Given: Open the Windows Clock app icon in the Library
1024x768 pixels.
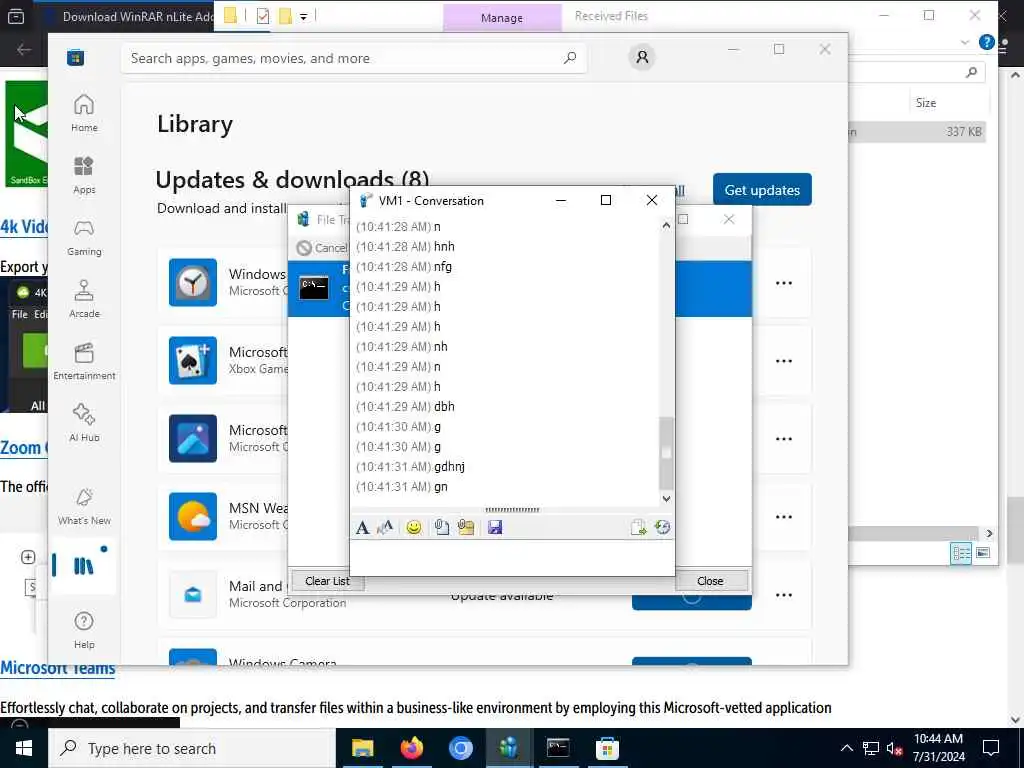Looking at the screenshot, I should (193, 282).
